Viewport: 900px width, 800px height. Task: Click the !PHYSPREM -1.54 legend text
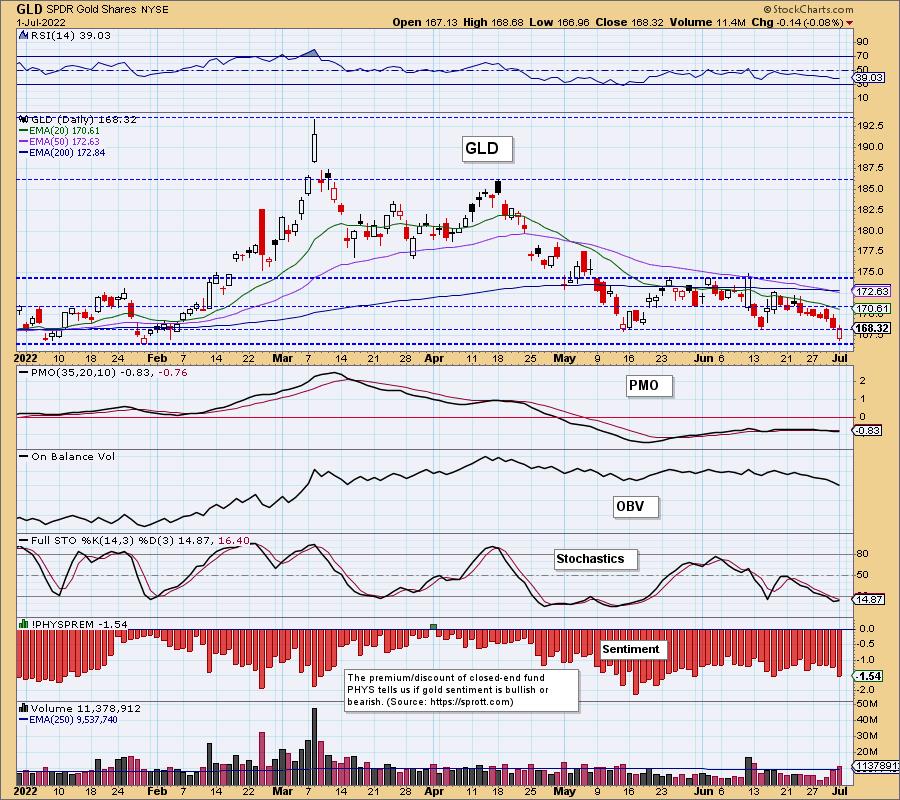coord(79,624)
